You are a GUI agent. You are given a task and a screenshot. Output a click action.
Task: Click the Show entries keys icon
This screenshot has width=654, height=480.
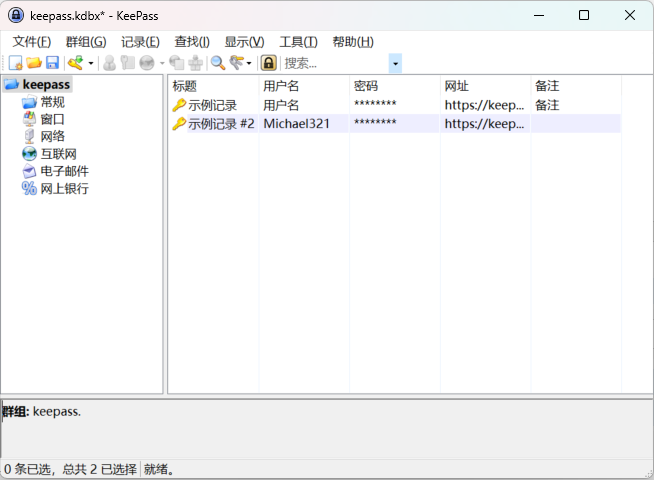tap(236, 63)
